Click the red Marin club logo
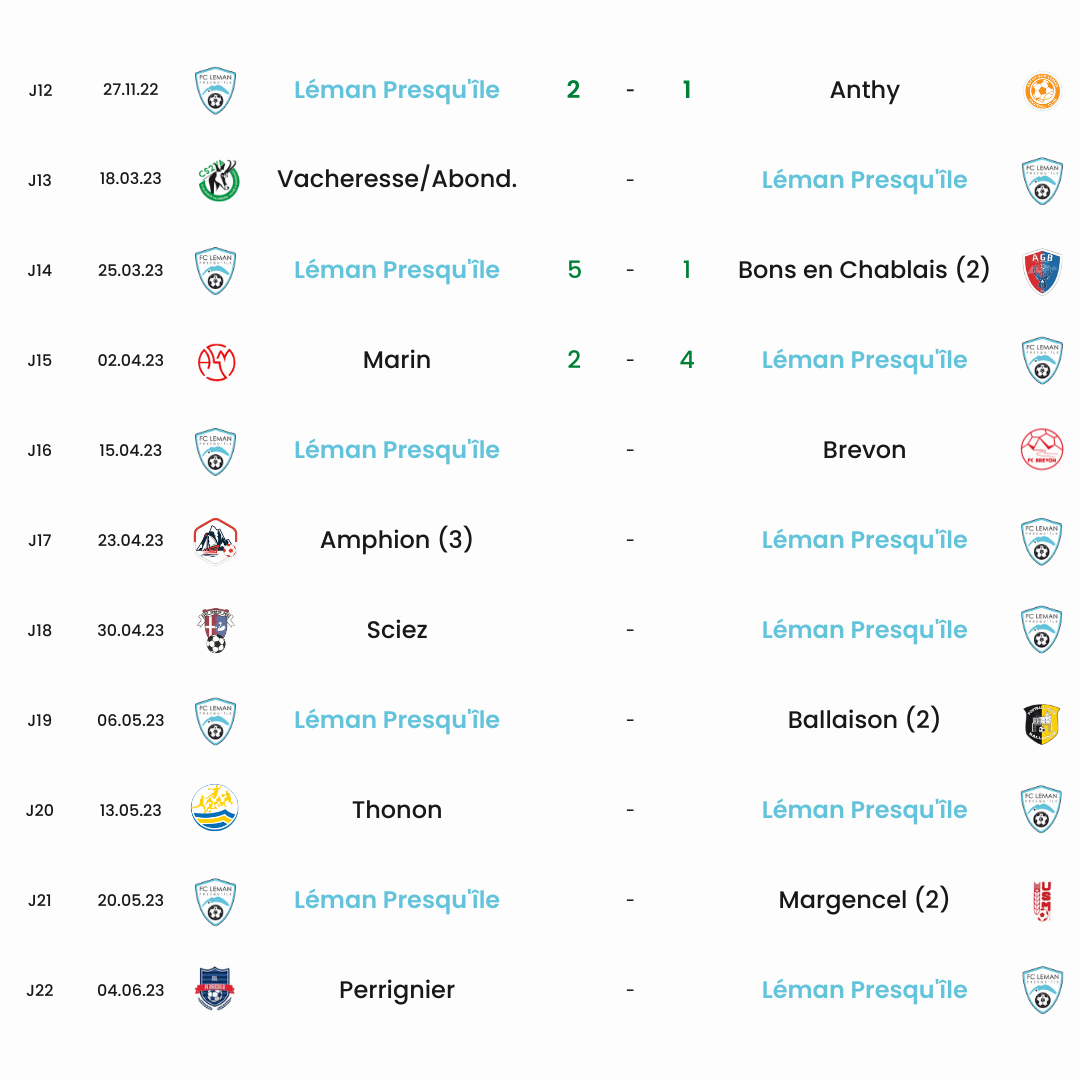Image resolution: width=1080 pixels, height=1080 pixels. point(216,361)
